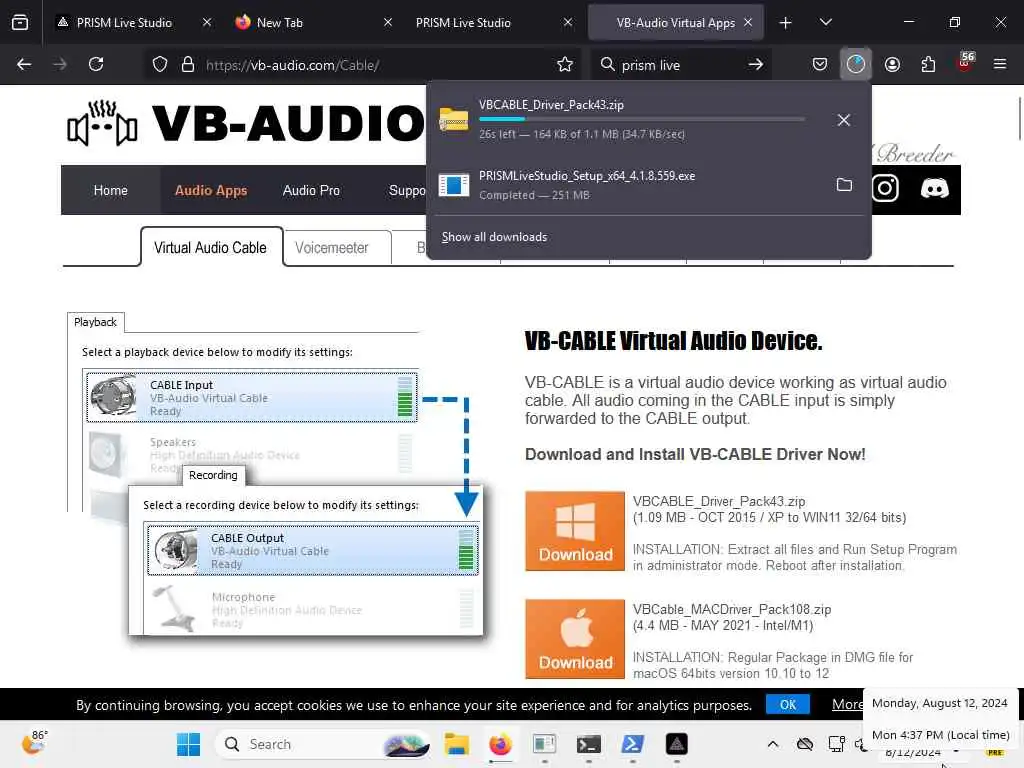Open the VB-Audio Discord icon
Screen dimensions: 1024x768
tap(935, 189)
